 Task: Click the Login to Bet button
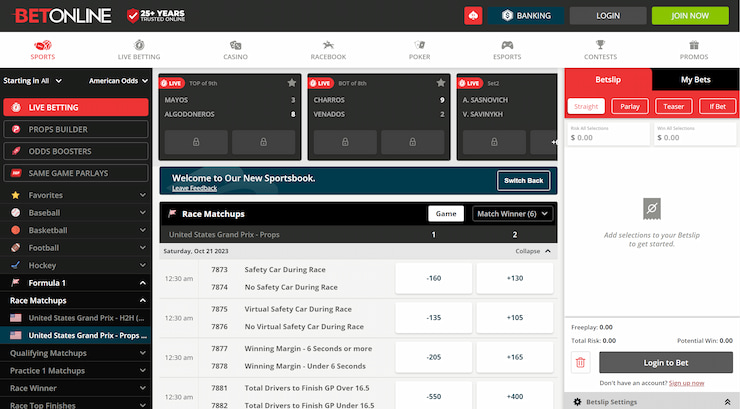tap(666, 363)
